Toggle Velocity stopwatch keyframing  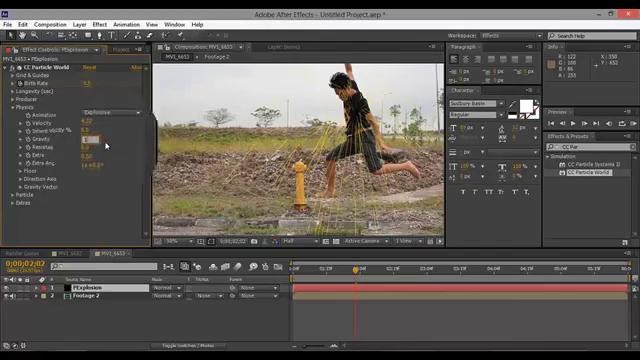(28, 123)
